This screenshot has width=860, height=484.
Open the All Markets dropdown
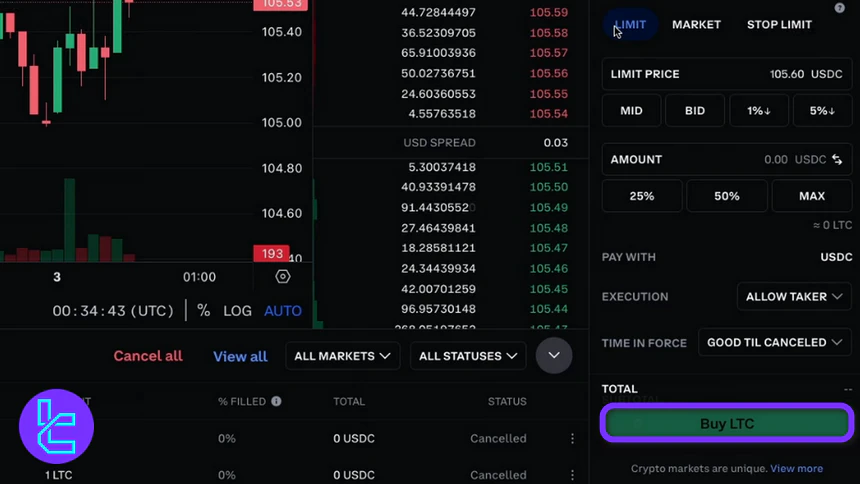pyautogui.click(x=343, y=356)
